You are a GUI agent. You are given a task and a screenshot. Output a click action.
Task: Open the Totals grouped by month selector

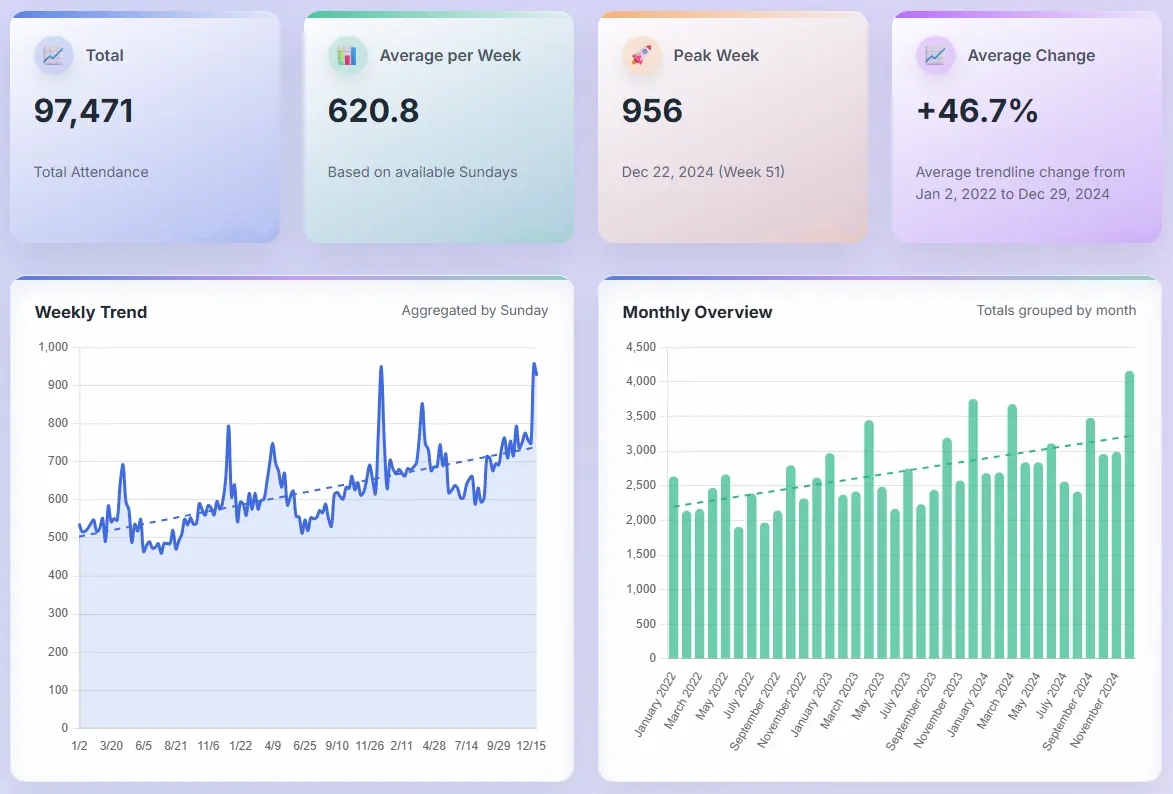point(1056,310)
